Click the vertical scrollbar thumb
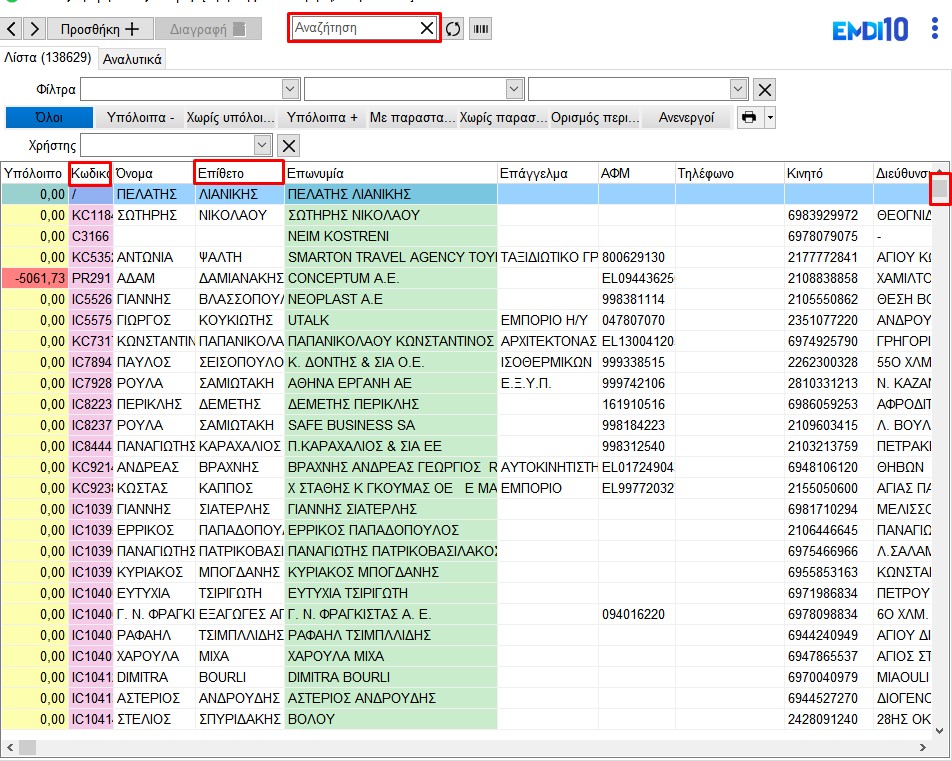 940,189
